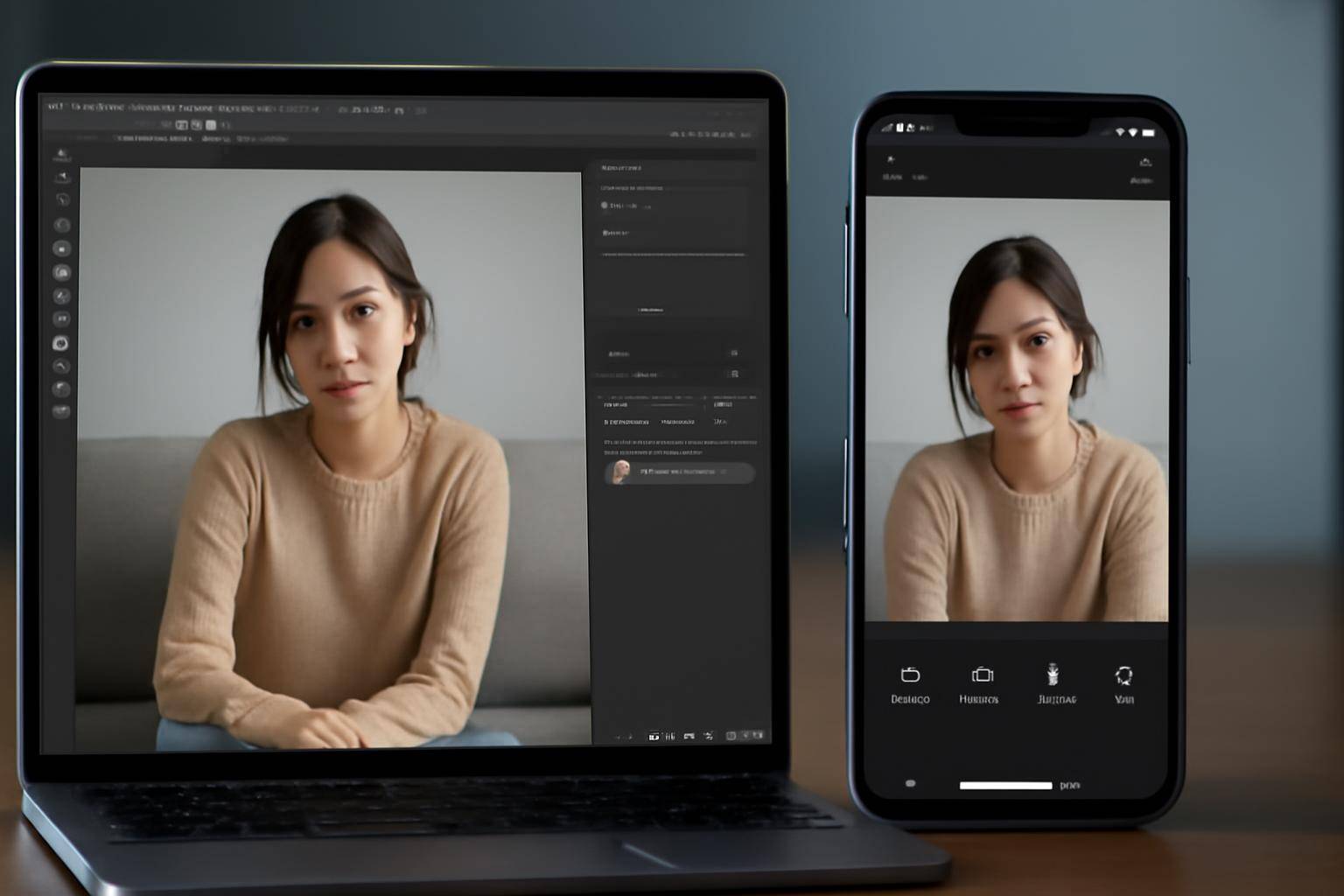
Task: Tap the back icon at phone's top left
Action: 890,160
